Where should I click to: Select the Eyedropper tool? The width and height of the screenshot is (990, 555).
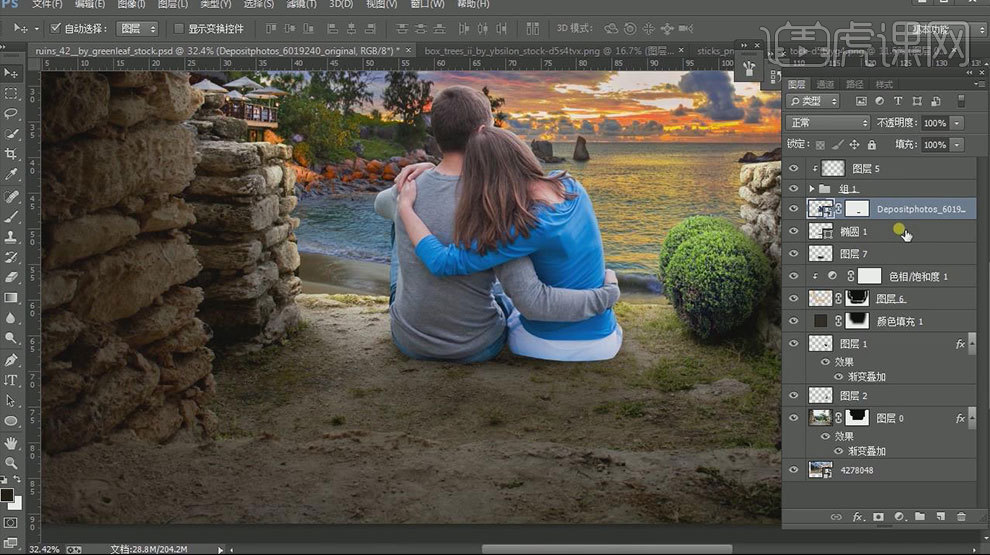tap(11, 174)
